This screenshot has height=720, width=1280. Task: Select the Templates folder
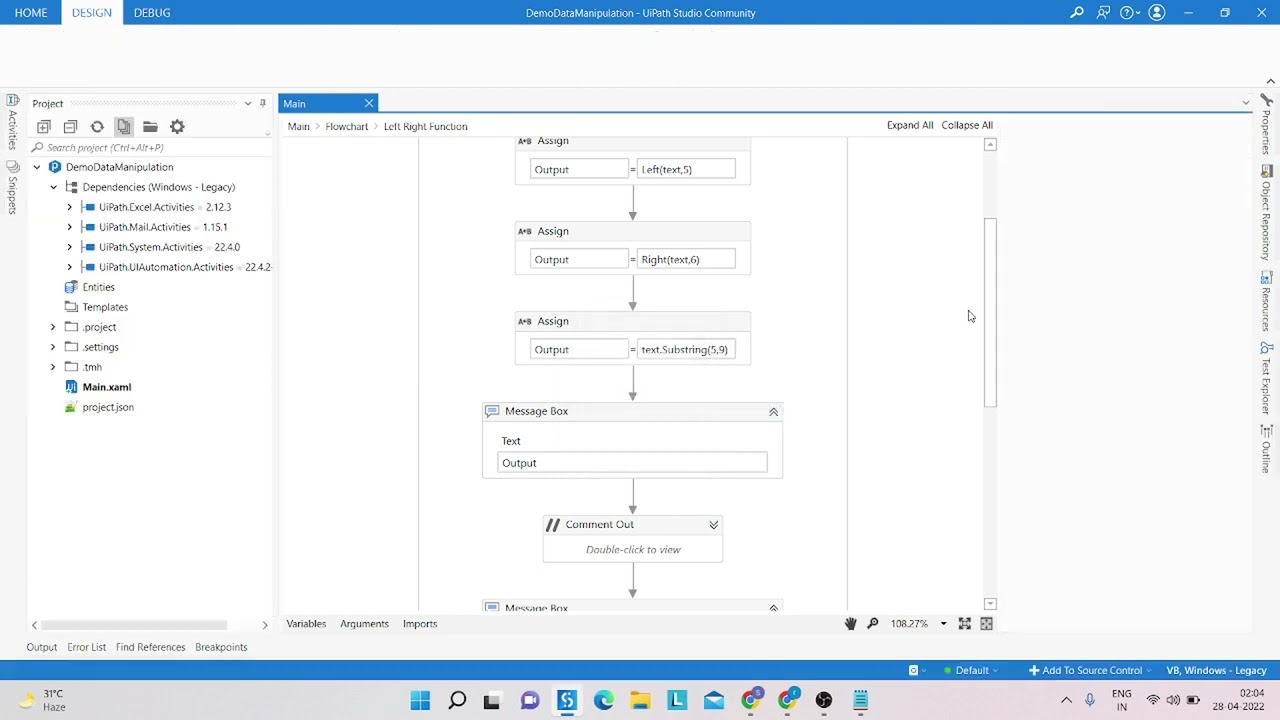(x=105, y=307)
